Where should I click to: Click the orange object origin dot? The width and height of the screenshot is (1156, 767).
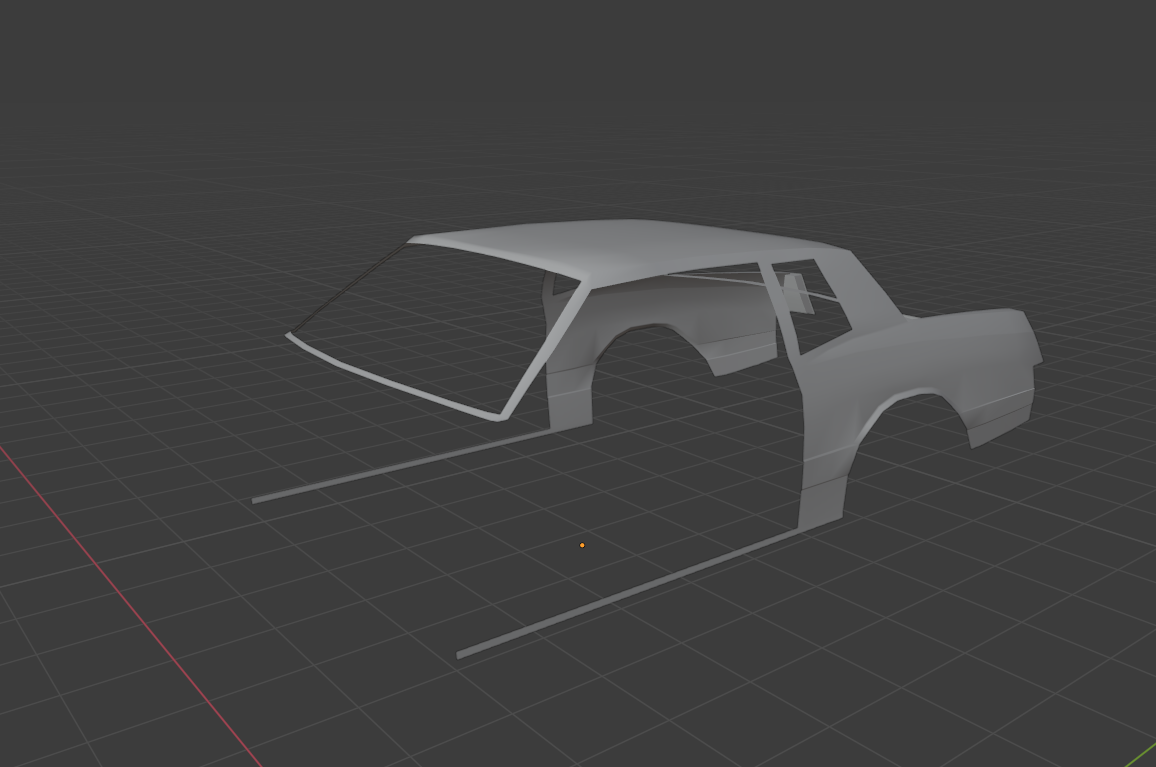pos(582,545)
